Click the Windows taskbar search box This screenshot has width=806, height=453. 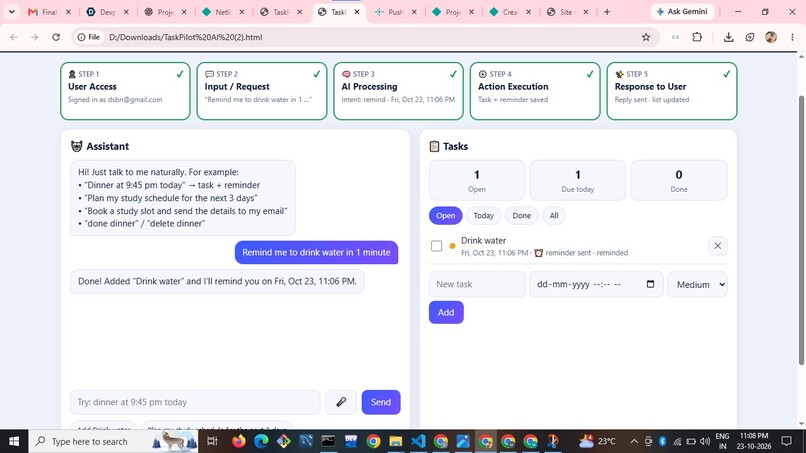pos(113,441)
